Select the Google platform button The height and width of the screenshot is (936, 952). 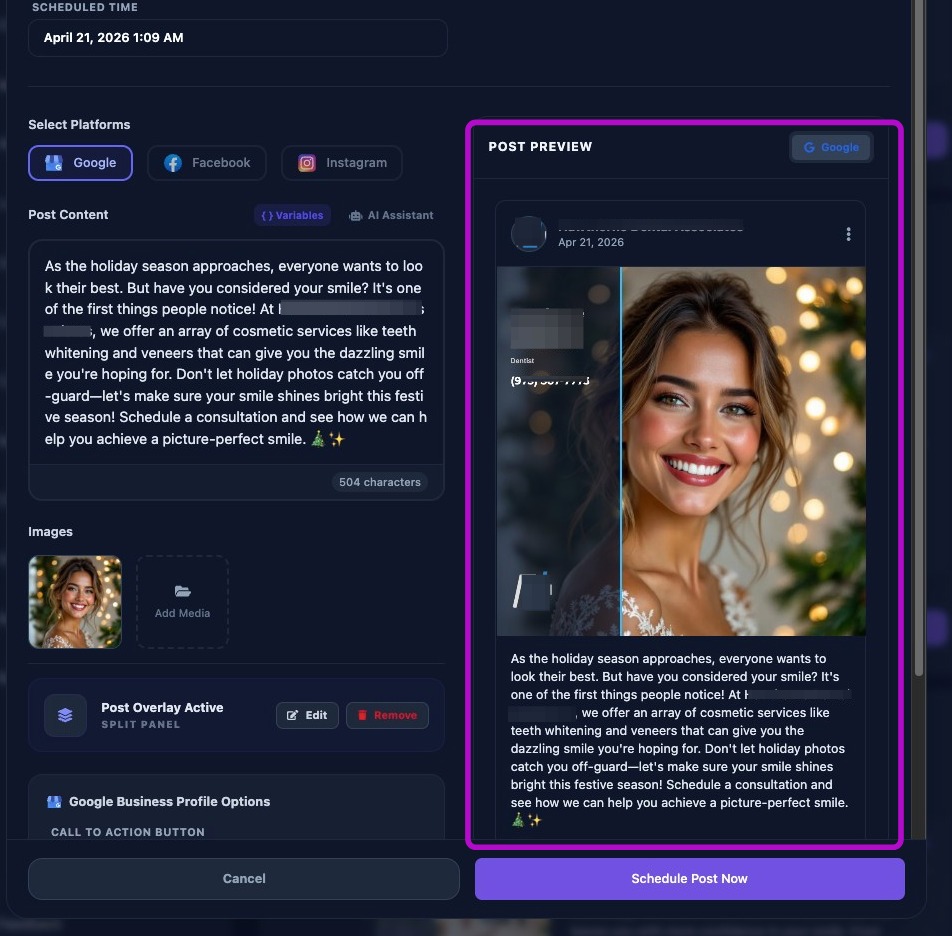tap(80, 163)
